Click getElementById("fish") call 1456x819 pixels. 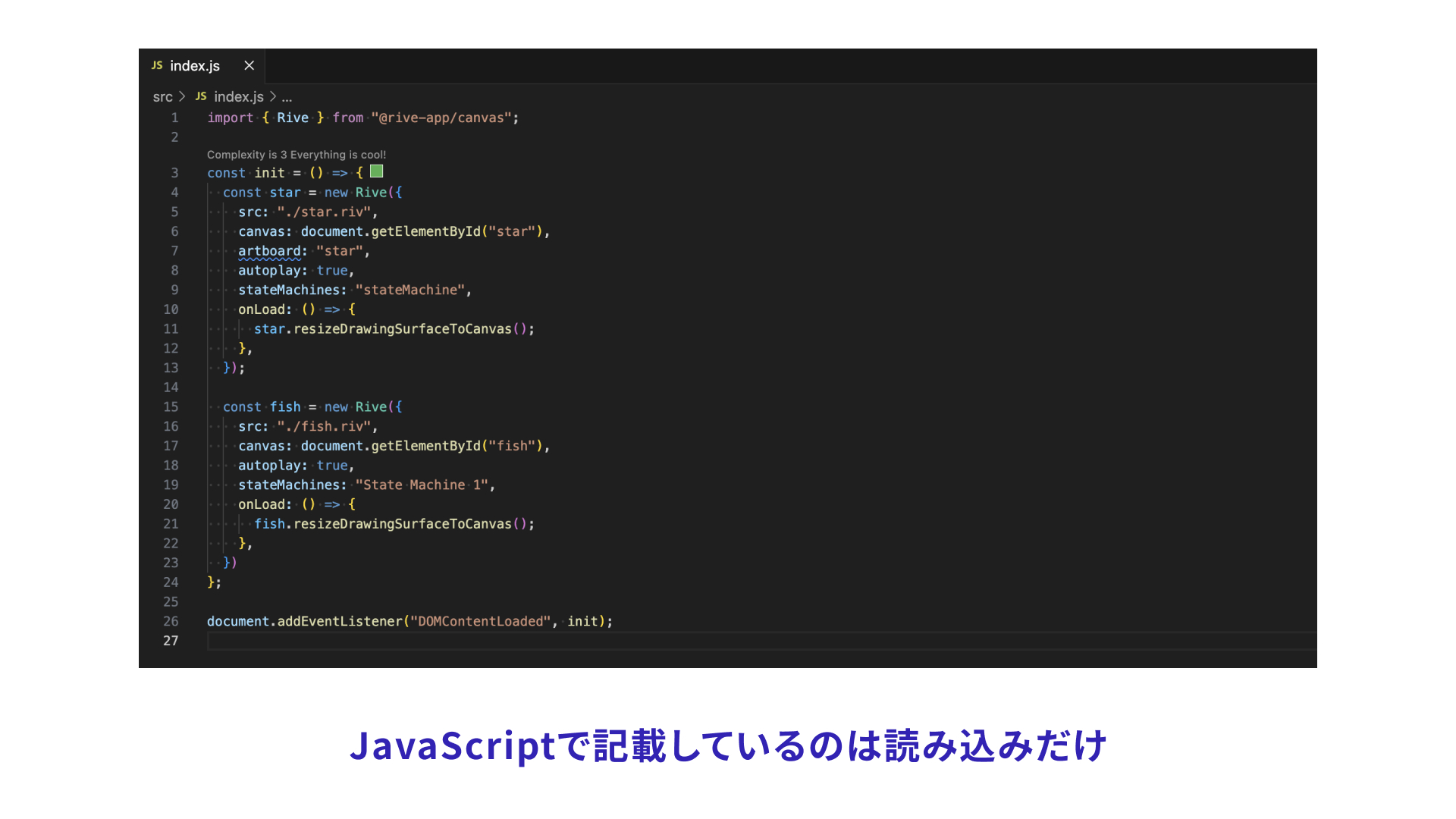[457, 446]
